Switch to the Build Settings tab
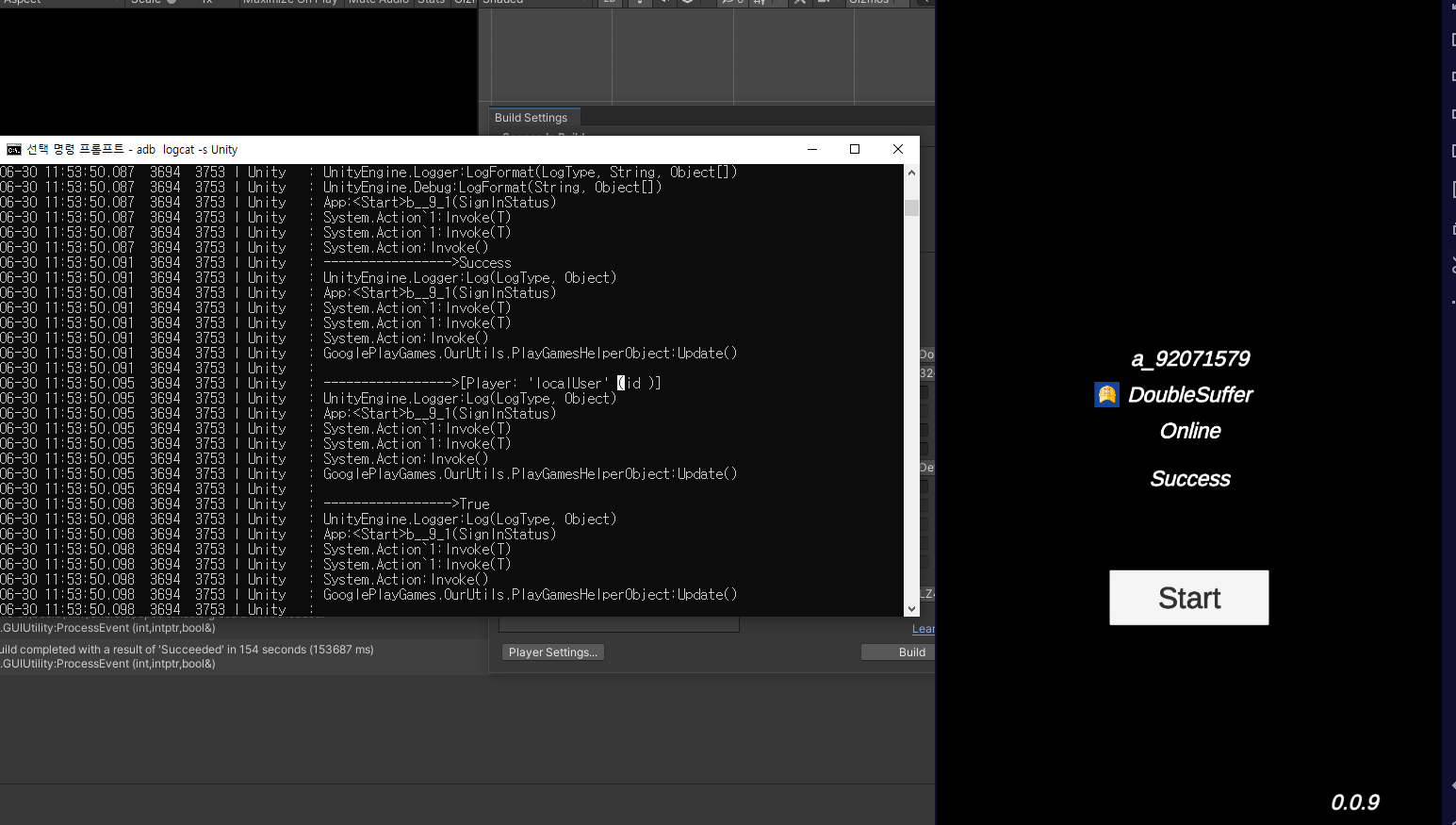Viewport: 1456px width, 825px height. point(532,118)
